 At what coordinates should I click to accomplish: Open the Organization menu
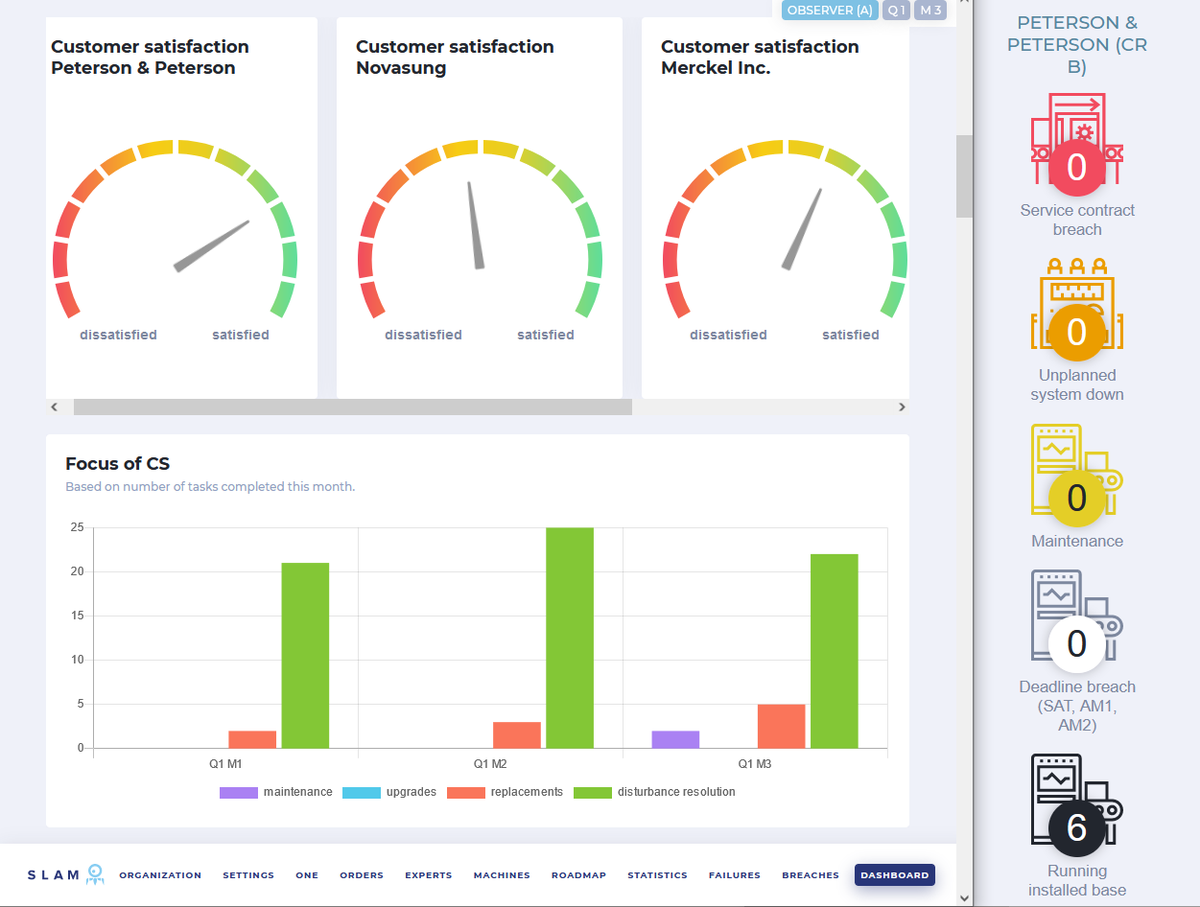160,875
